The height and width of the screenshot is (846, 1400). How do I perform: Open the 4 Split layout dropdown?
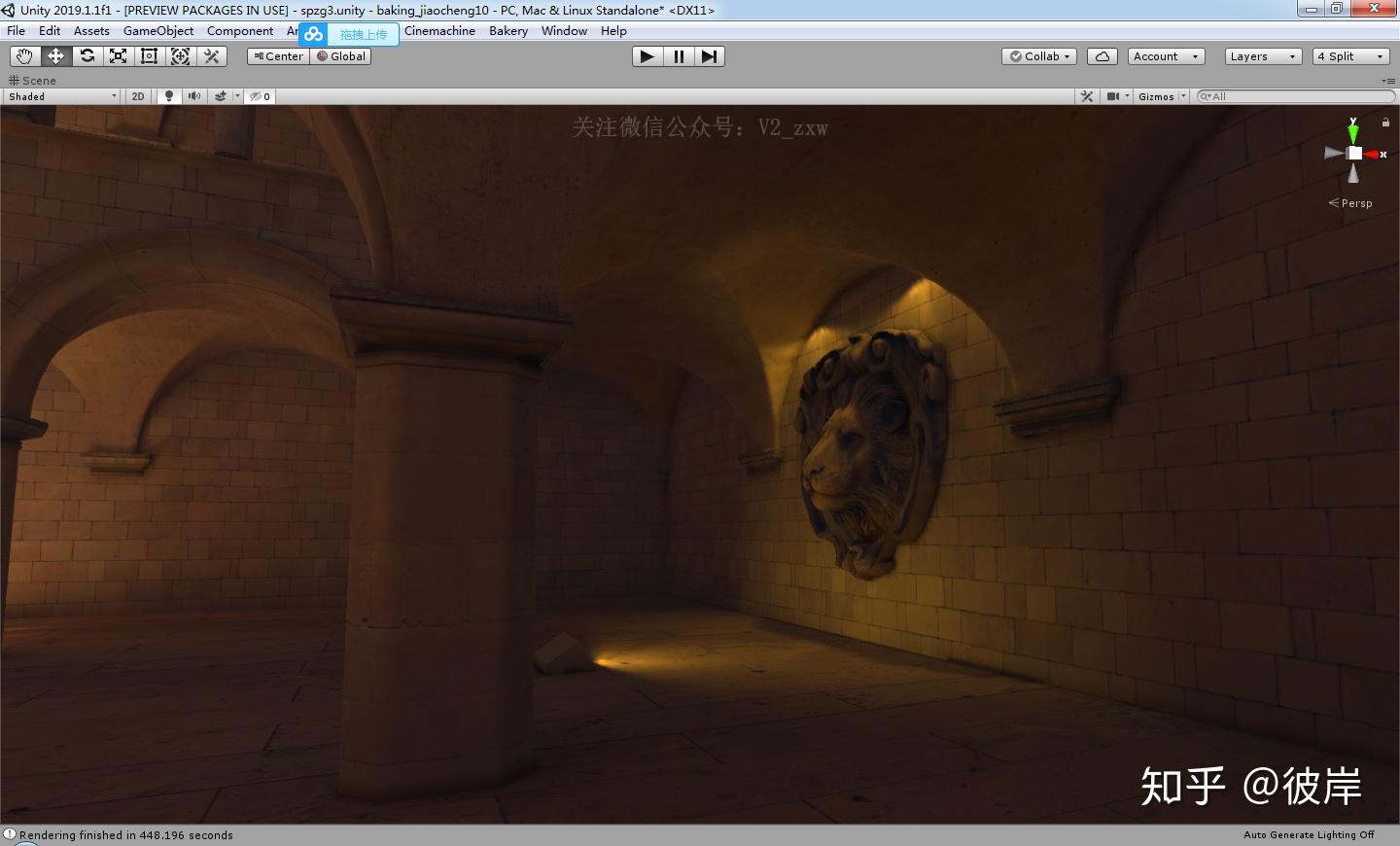click(x=1350, y=56)
